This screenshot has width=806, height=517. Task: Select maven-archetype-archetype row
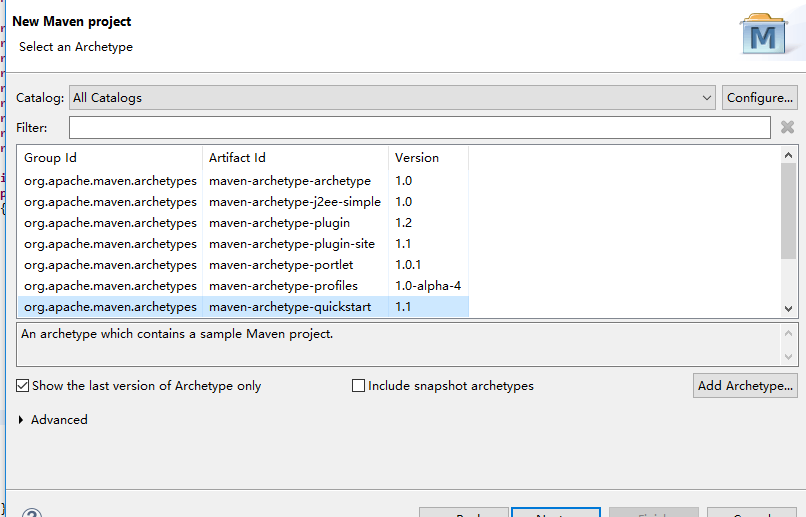243,181
